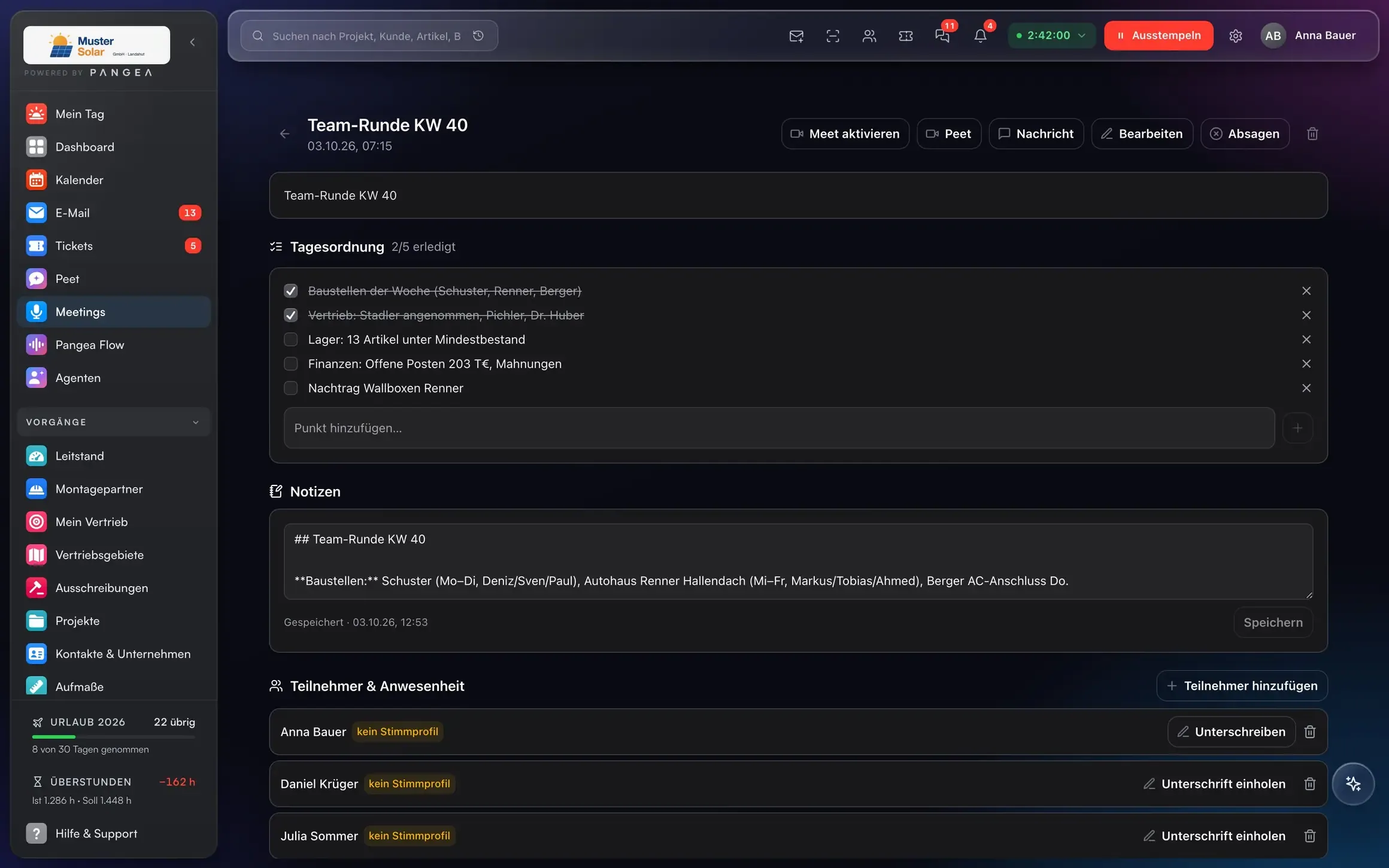Check Finanzen: Offene Posten agenda item
The height and width of the screenshot is (868, 1389).
291,364
